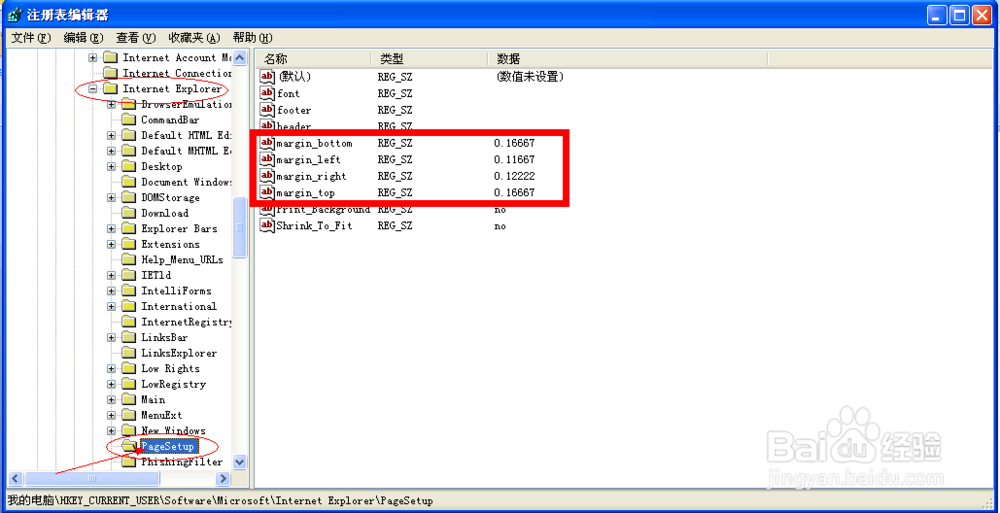Click the InternetRegistry folder icon

(129, 322)
